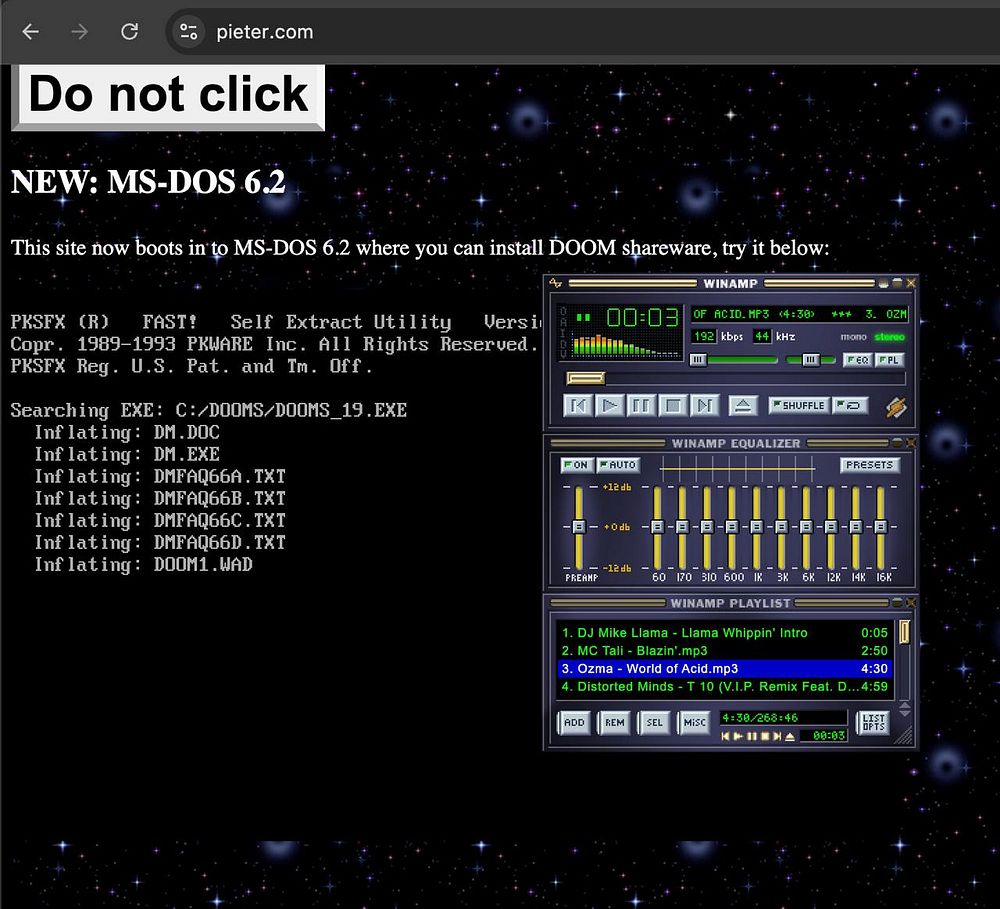Toggle equalizer AUTO button
The image size is (1000, 909).
pyautogui.click(x=617, y=465)
